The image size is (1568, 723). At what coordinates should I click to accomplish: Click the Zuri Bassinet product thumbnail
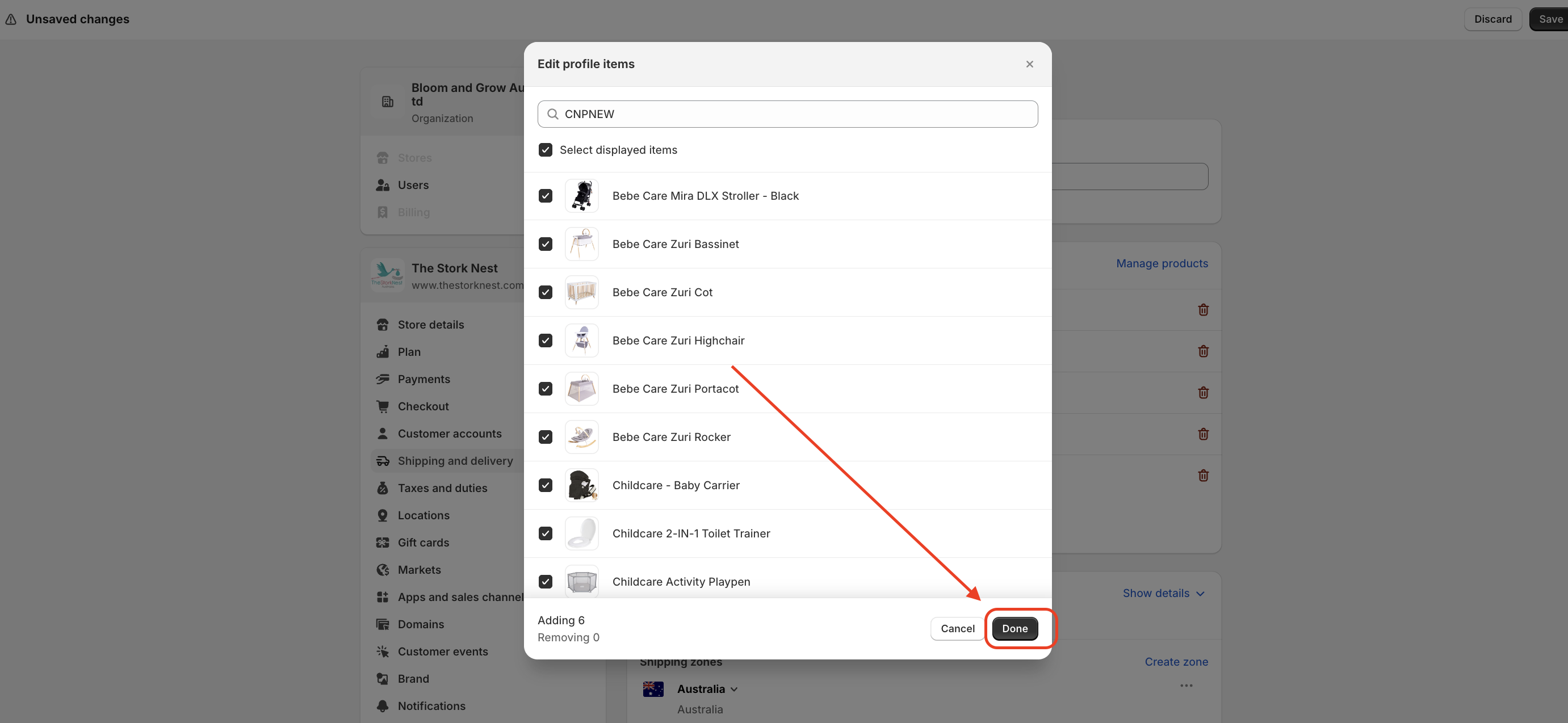click(581, 244)
